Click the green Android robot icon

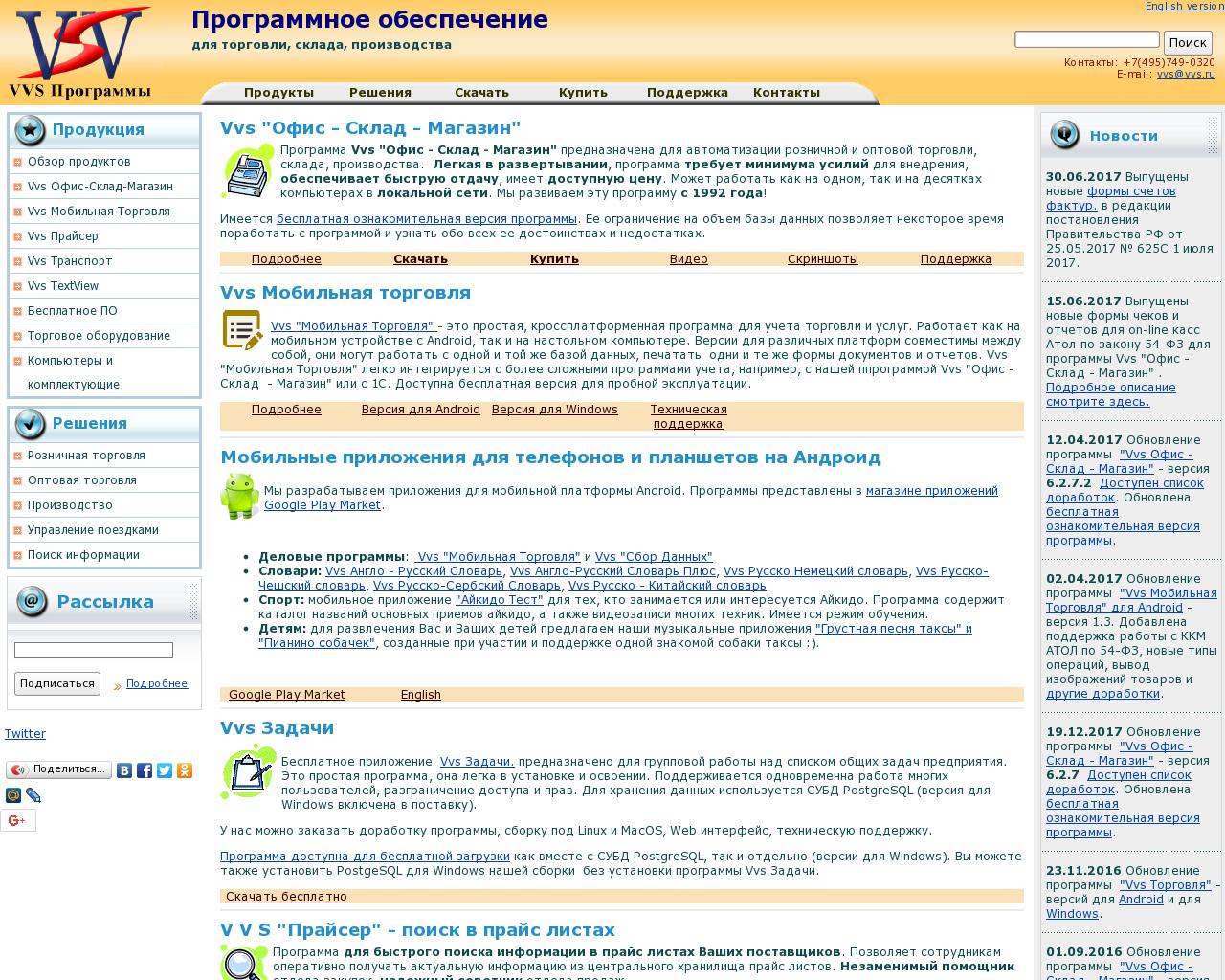tap(239, 496)
